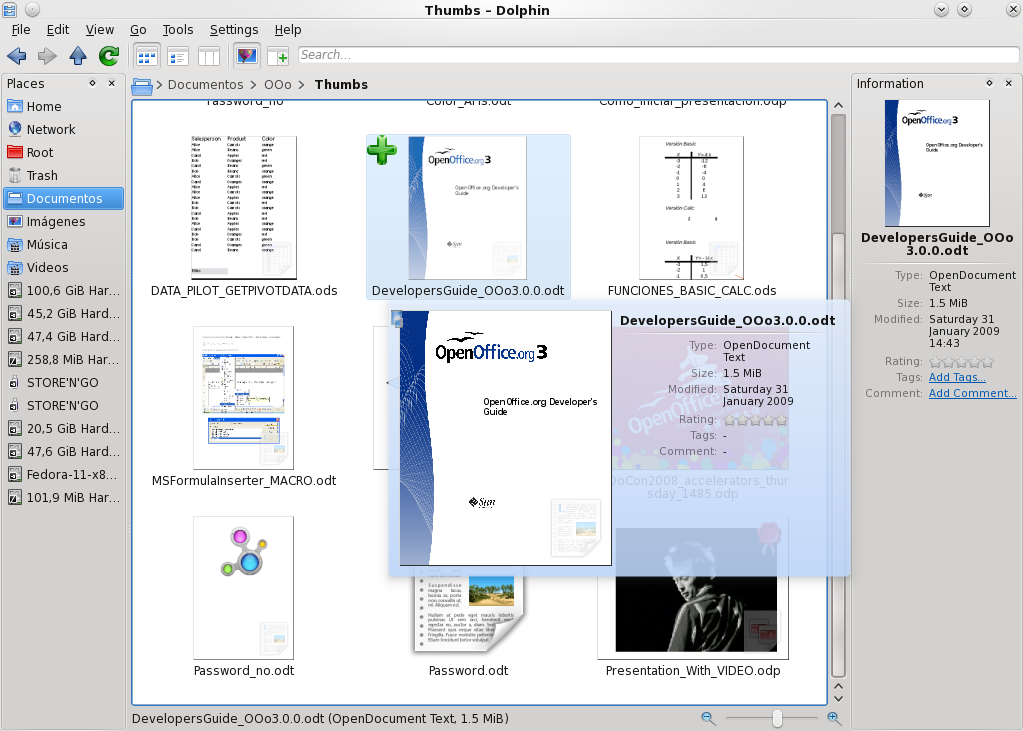Open the Settings menu

pyautogui.click(x=234, y=30)
